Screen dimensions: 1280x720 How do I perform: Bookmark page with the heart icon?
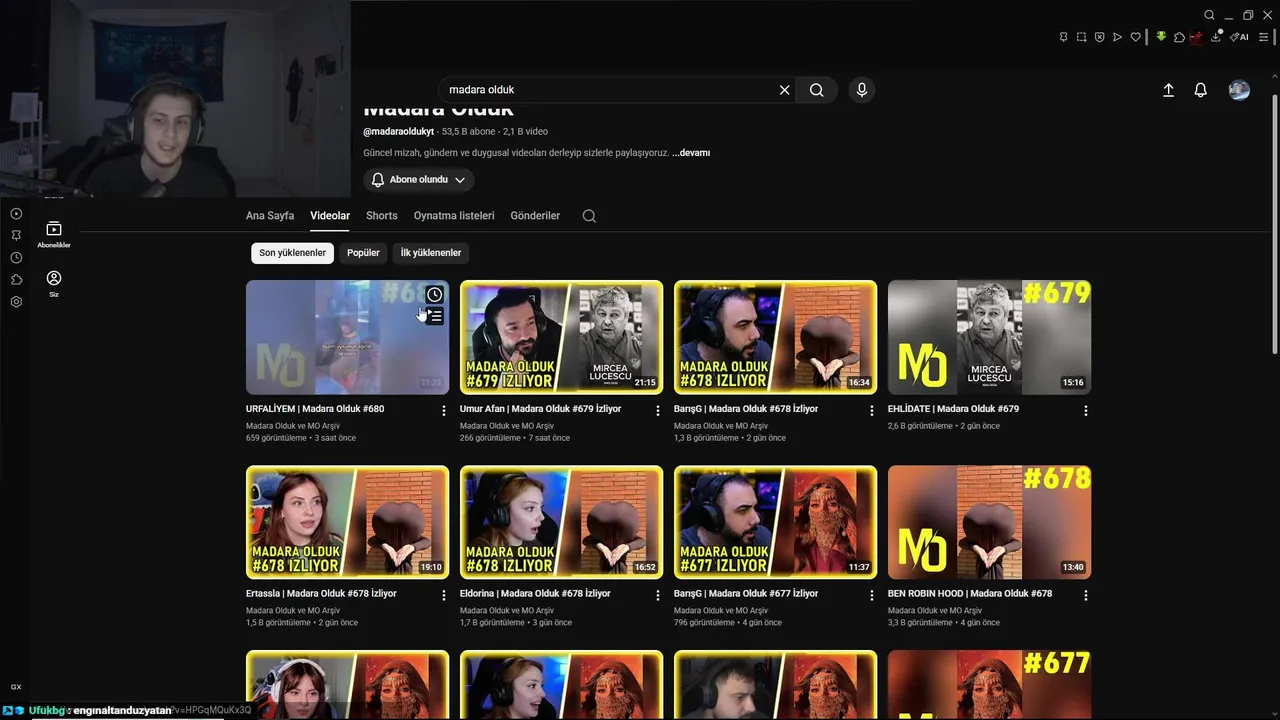point(1135,37)
